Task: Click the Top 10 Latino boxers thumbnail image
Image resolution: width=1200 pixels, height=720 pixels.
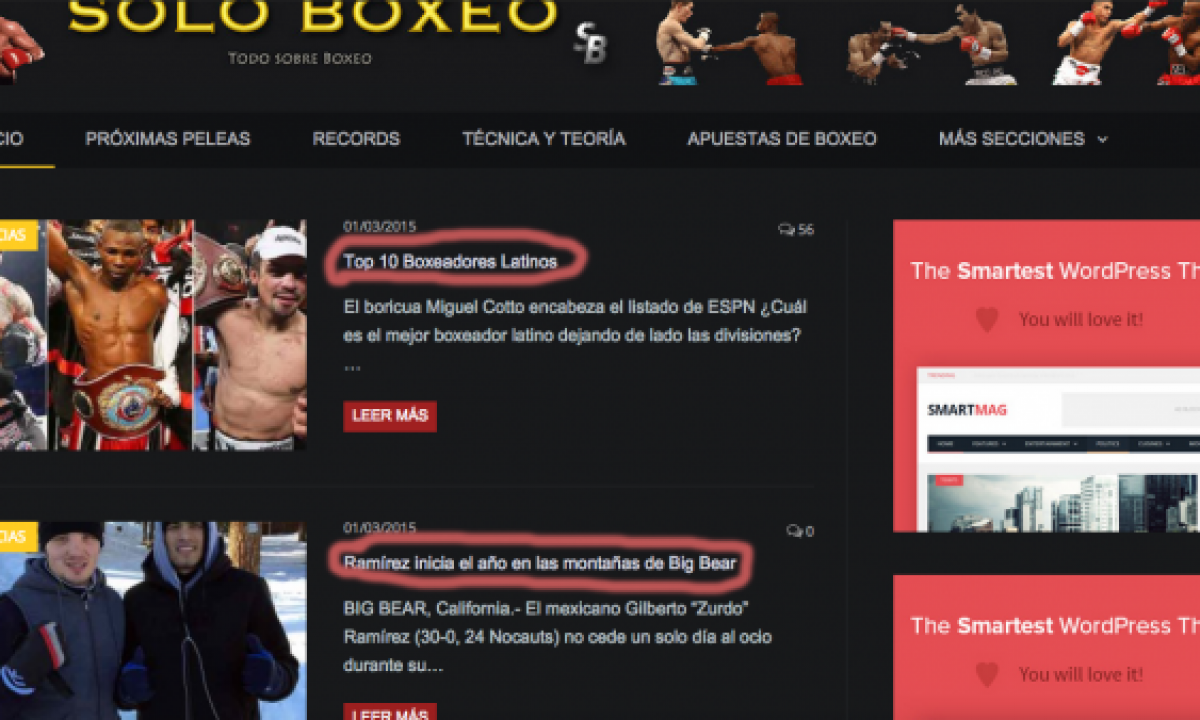Action: [153, 335]
